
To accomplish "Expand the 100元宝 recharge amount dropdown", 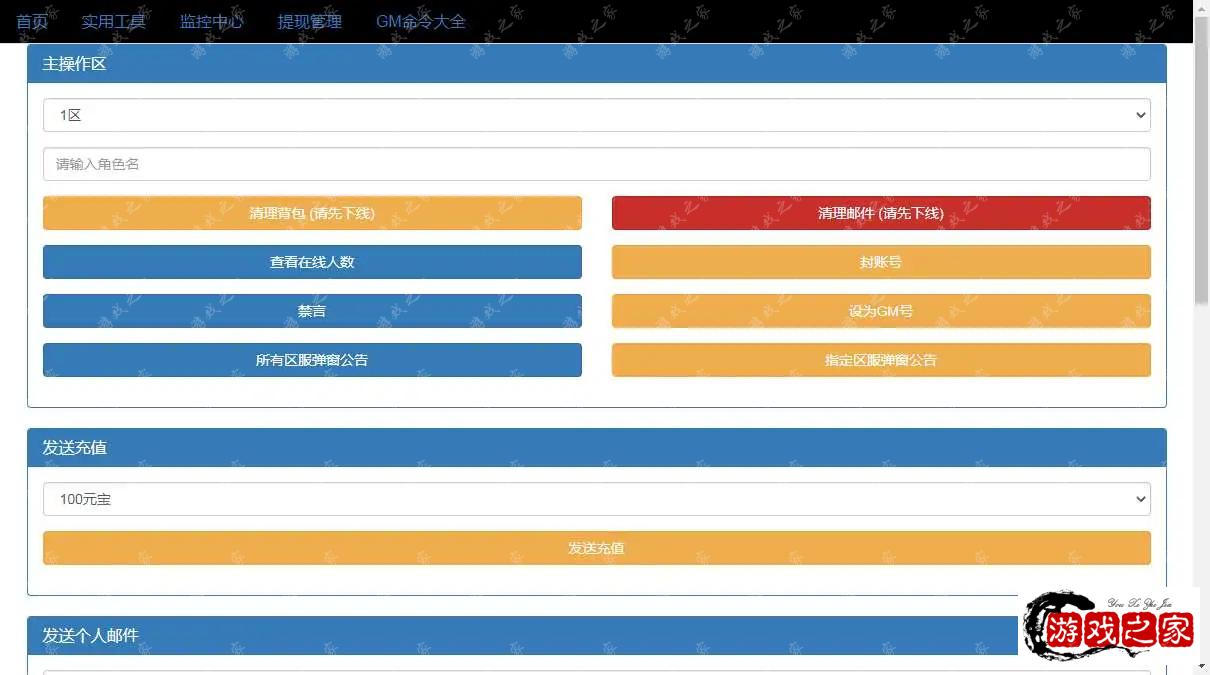I will coord(596,499).
